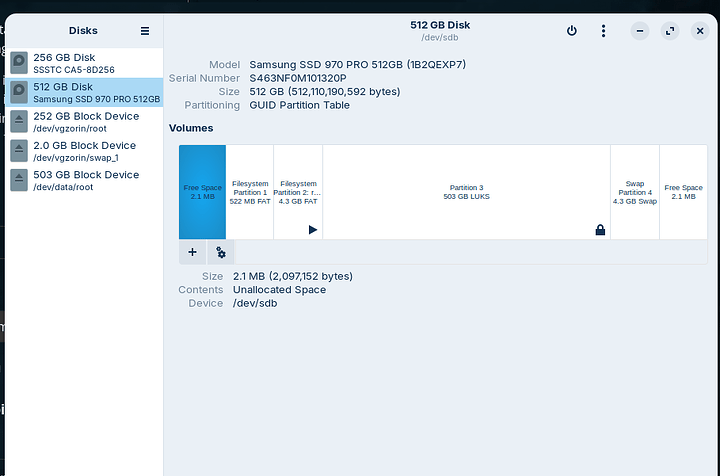Minimize the Disks window
This screenshot has width=720, height=476.
(x=640, y=31)
